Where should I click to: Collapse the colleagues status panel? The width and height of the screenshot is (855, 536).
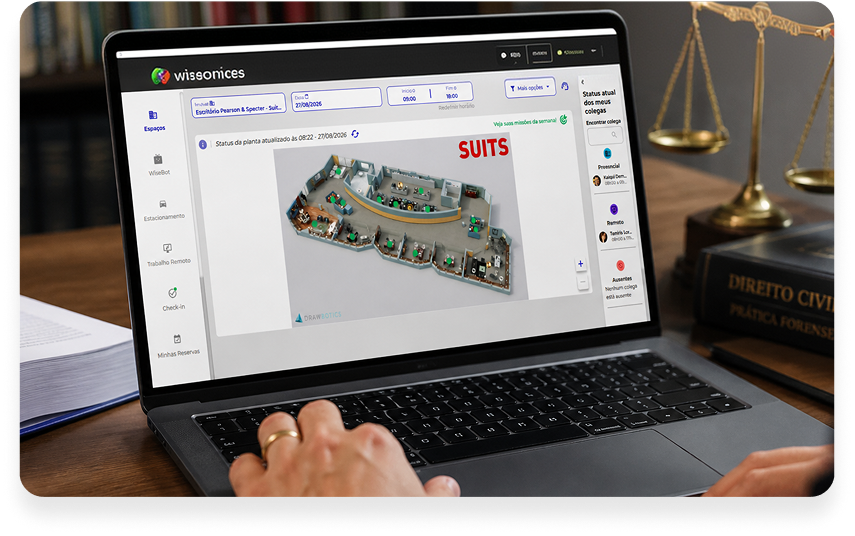click(x=582, y=82)
